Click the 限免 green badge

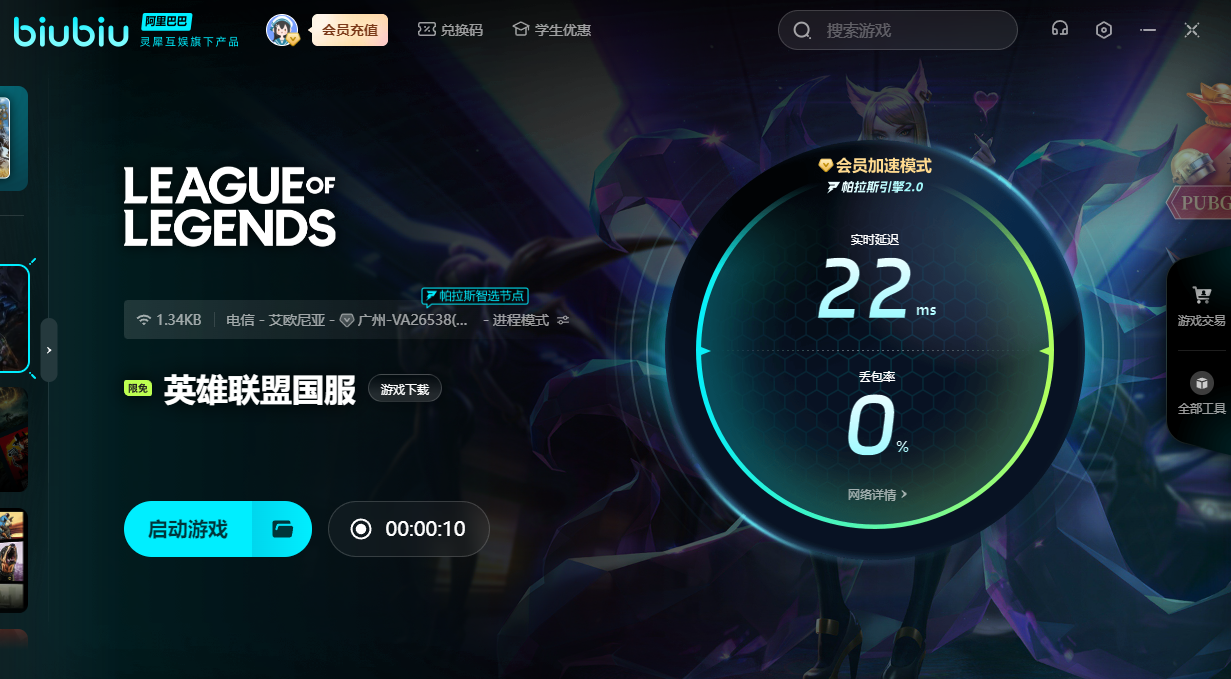coord(138,389)
